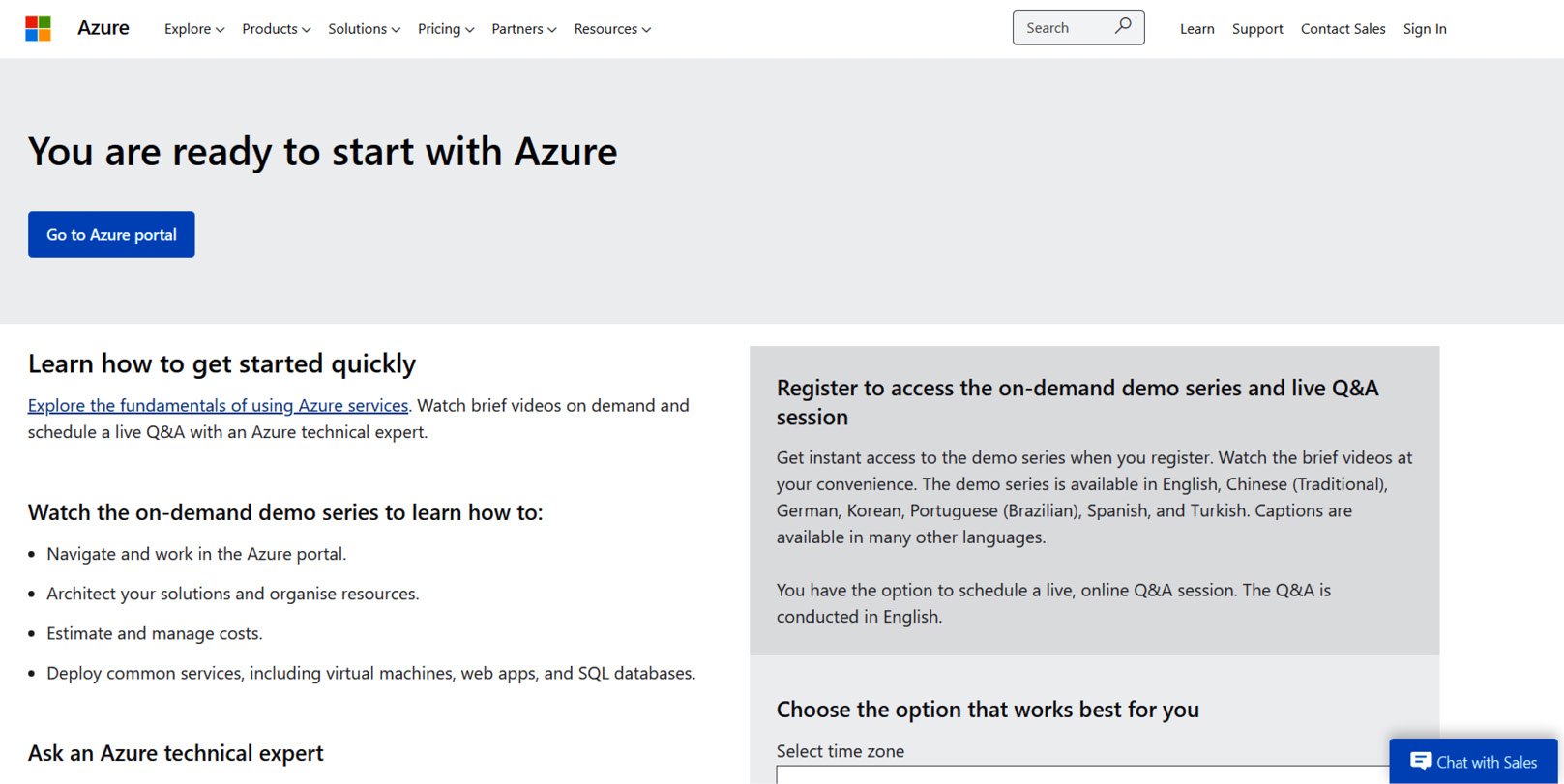Viewport: 1564px width, 784px height.
Task: Click the Choose the option that works best heading
Action: pos(988,710)
